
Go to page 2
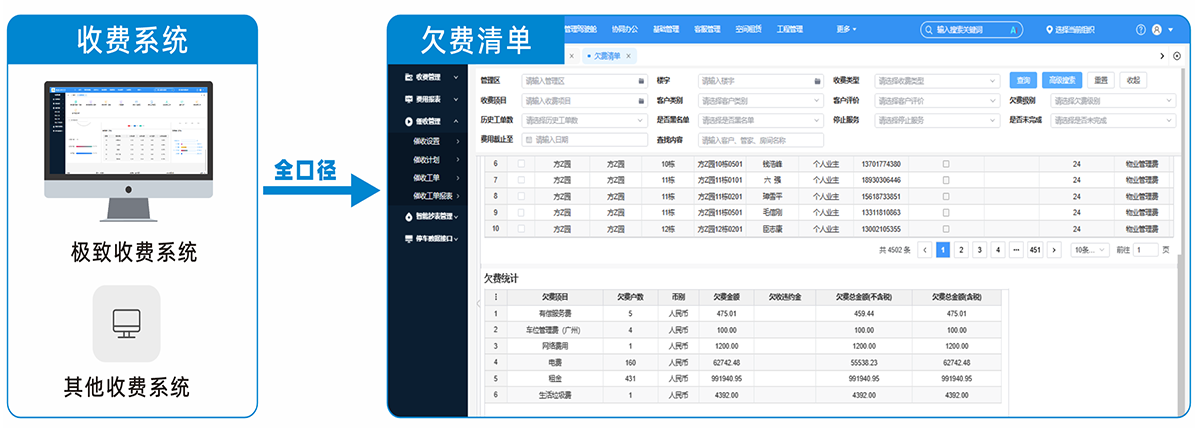pyautogui.click(x=961, y=250)
